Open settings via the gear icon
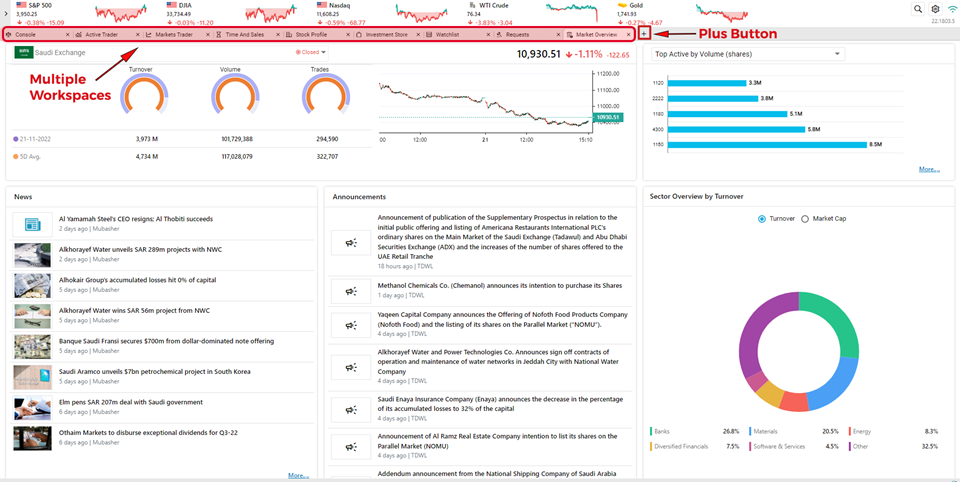The image size is (960, 482). pyautogui.click(x=935, y=9)
